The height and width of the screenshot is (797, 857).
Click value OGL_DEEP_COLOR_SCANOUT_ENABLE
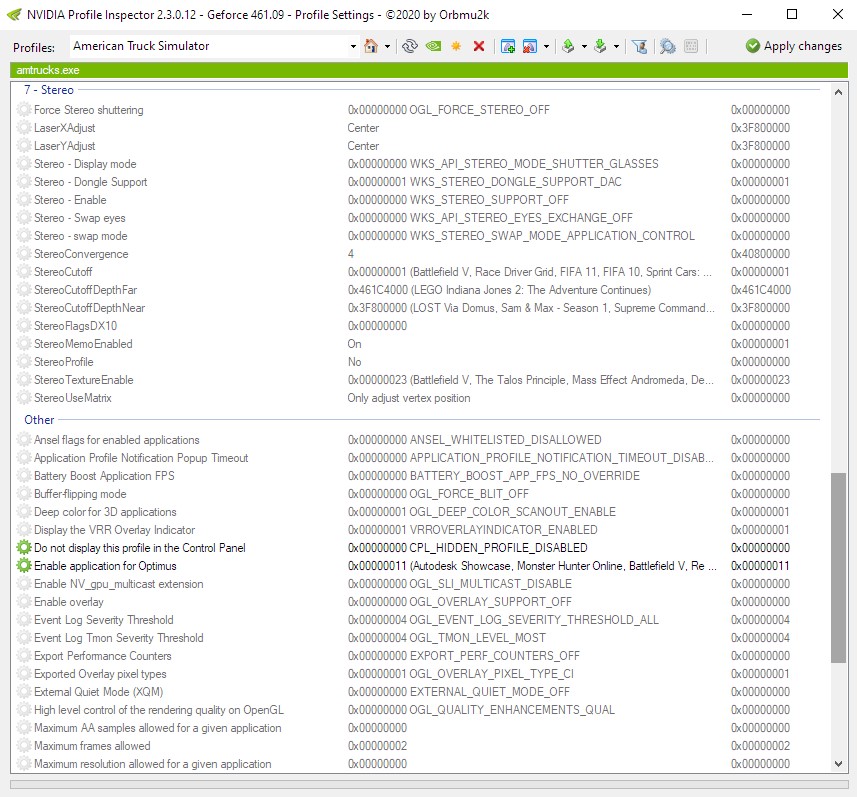513,512
